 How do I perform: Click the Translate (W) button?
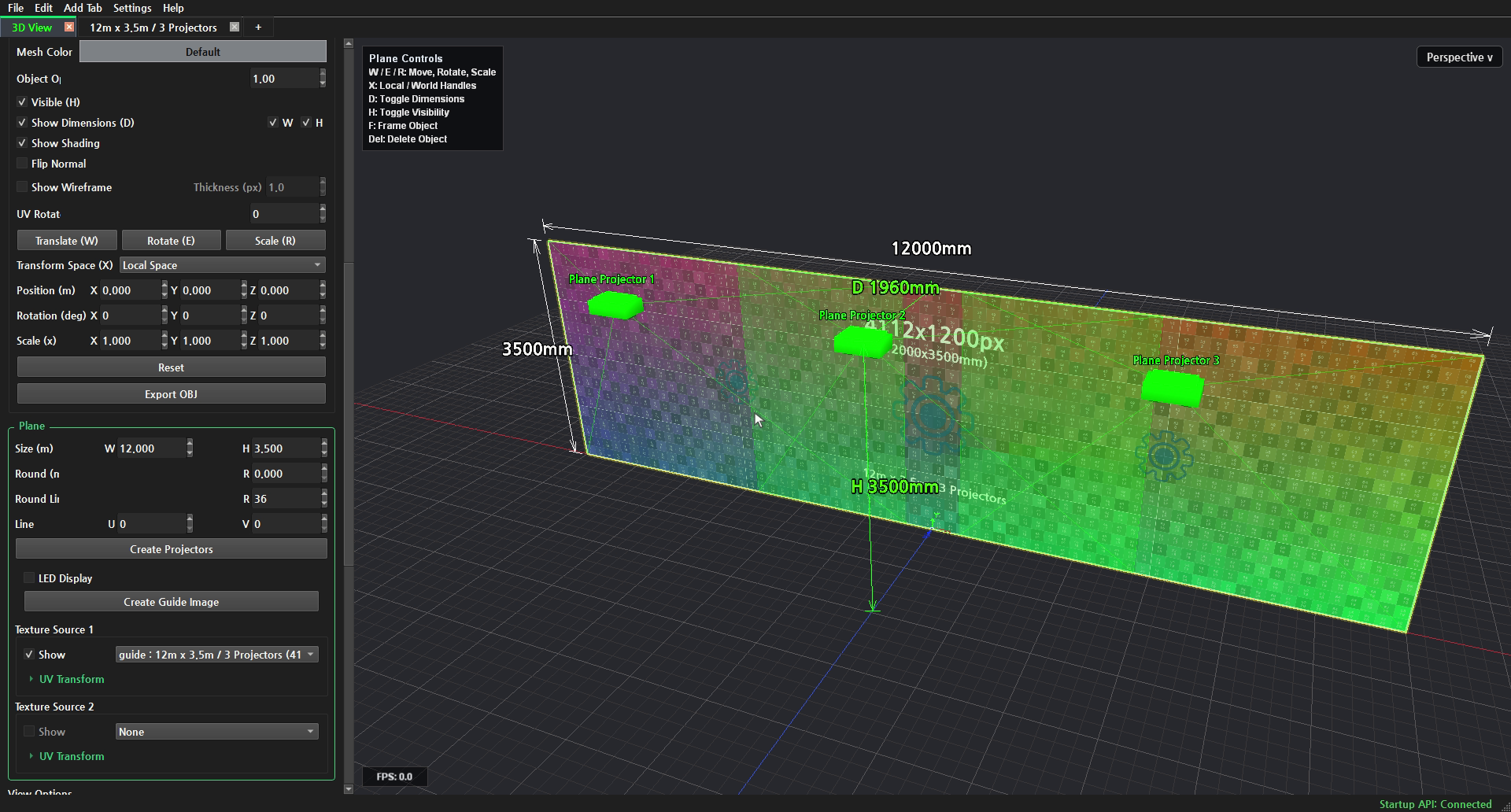pyautogui.click(x=67, y=240)
